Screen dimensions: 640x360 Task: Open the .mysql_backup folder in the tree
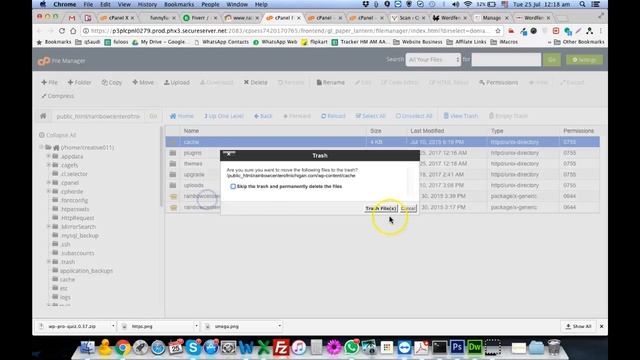(x=79, y=236)
